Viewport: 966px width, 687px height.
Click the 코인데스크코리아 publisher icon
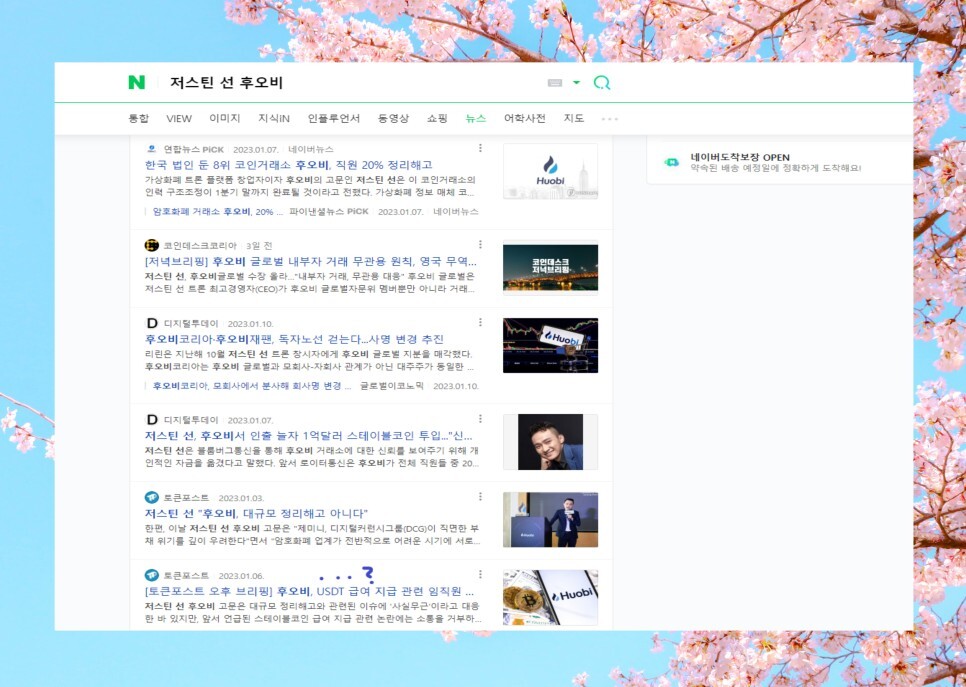click(x=152, y=245)
